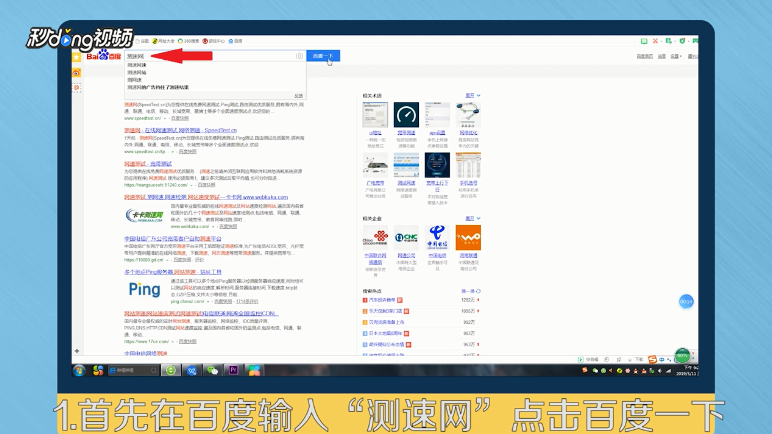This screenshot has height=434, width=772.
Task: Select the second search suggestion in dropdown
Action: point(137,72)
